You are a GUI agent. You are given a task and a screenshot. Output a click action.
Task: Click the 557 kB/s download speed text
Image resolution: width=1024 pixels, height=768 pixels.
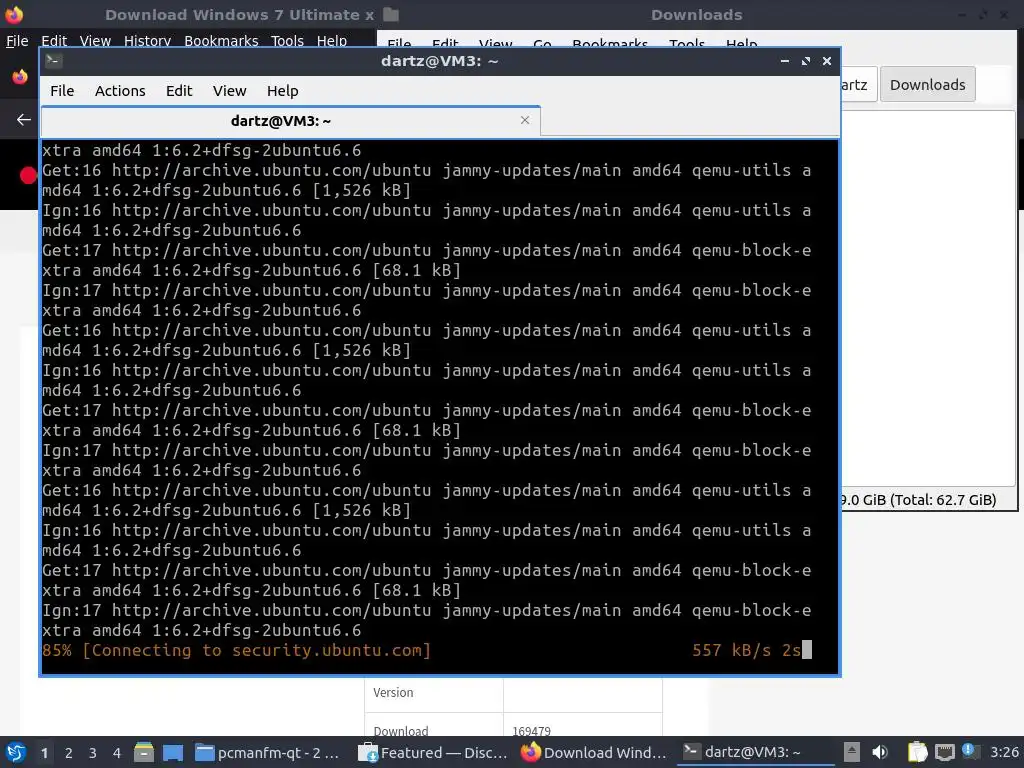click(731, 650)
